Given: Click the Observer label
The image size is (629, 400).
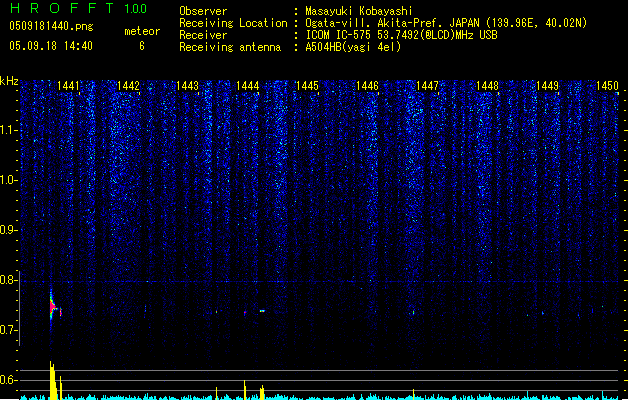Looking at the screenshot, I should tap(203, 11).
